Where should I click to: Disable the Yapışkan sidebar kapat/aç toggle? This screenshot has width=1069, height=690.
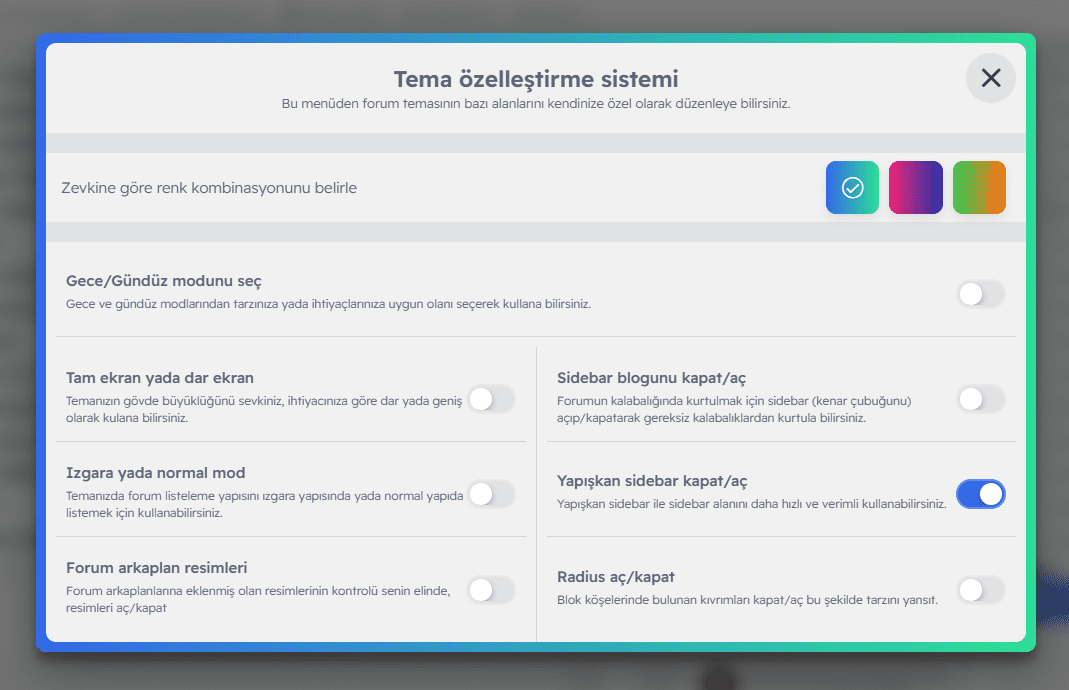(x=980, y=494)
